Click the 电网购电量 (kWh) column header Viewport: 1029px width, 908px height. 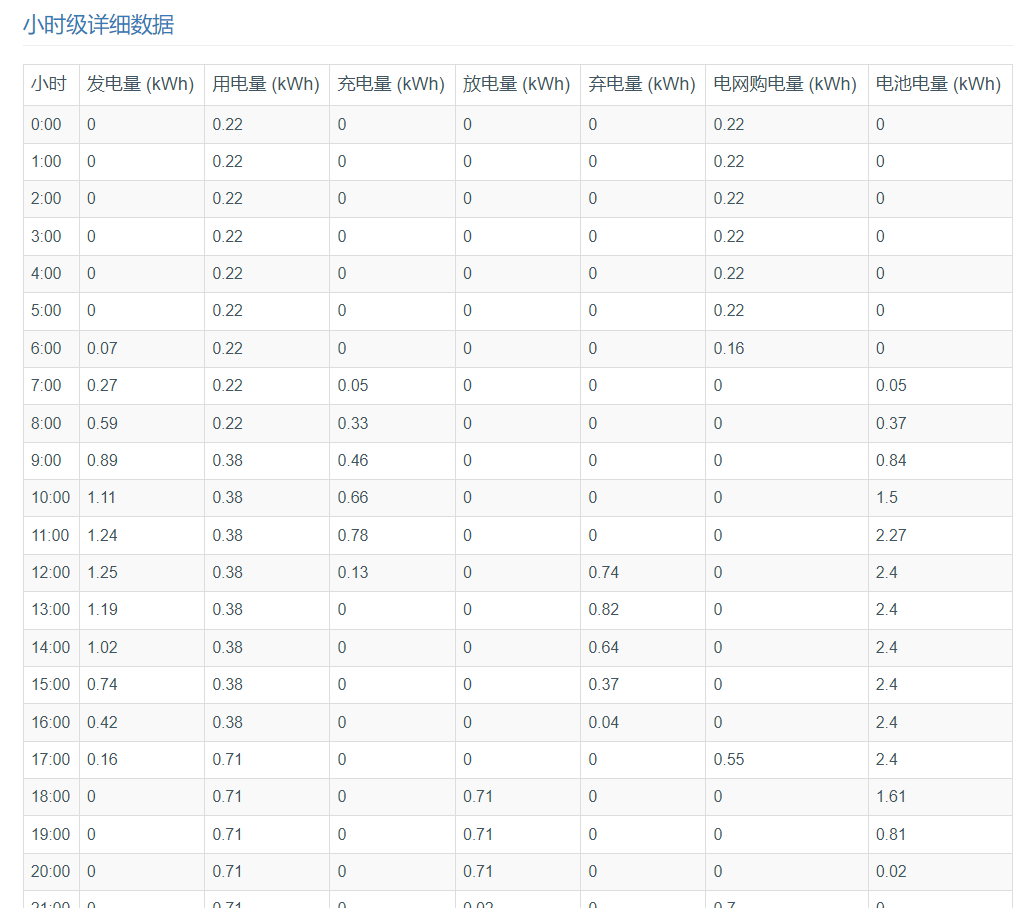pyautogui.click(x=785, y=84)
